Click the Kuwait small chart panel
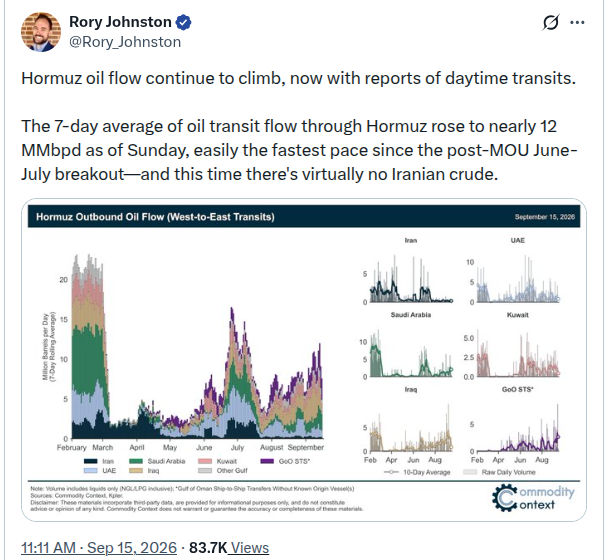Image resolution: width=611 pixels, height=560 pixels. coord(517,346)
